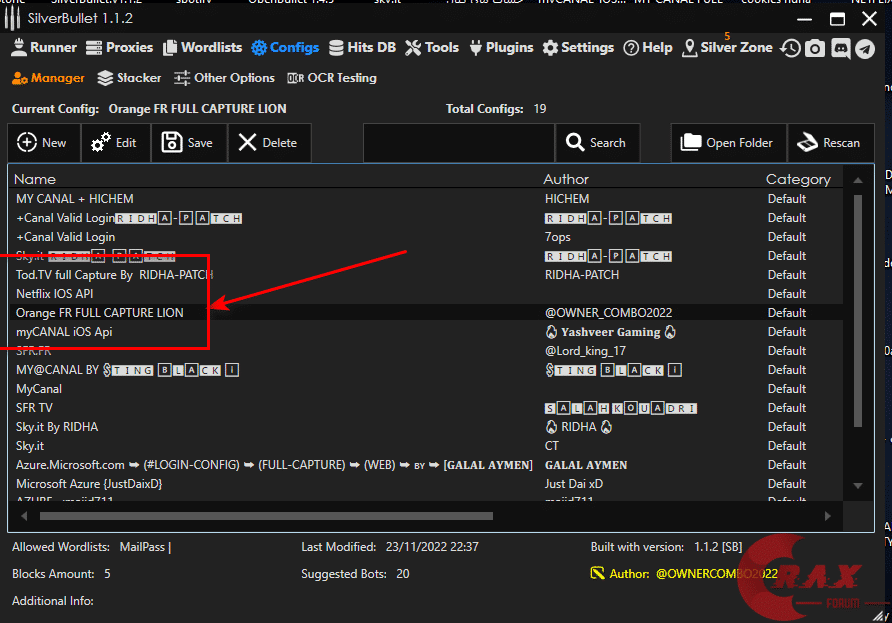Screen dimensions: 892x623
Task: Switch to the Runner tab
Action: click(43, 47)
